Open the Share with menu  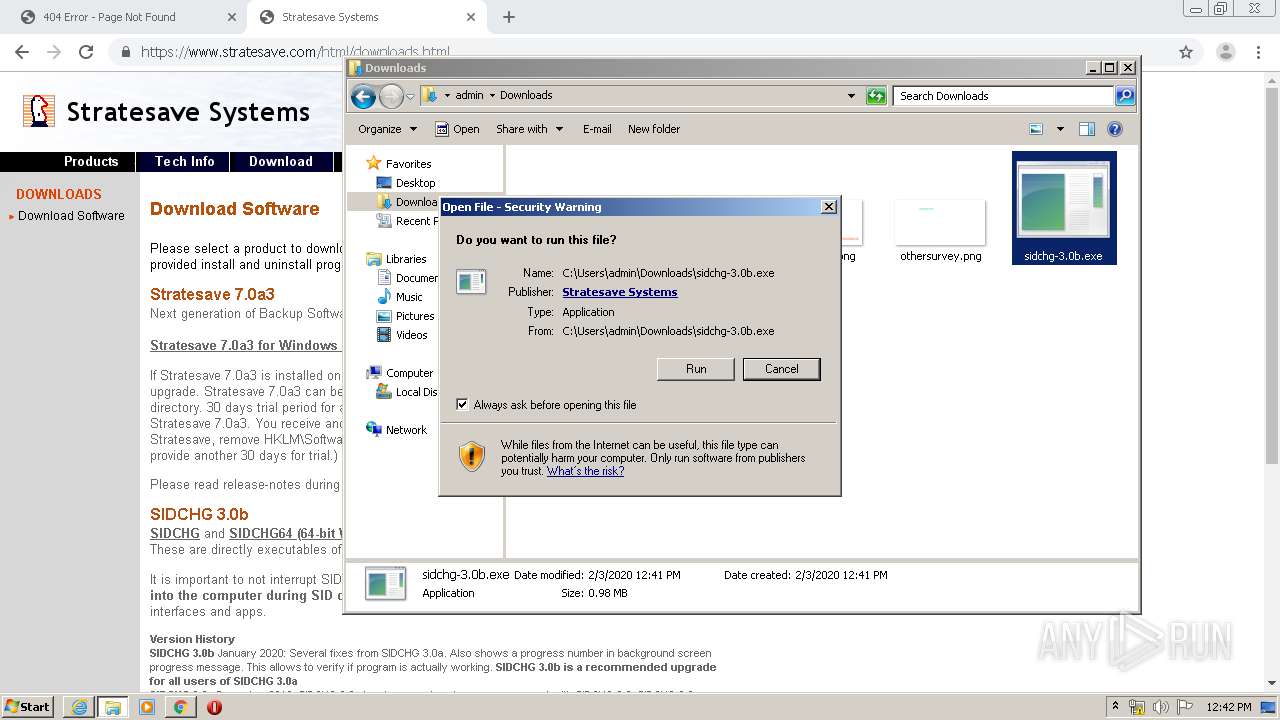(530, 129)
